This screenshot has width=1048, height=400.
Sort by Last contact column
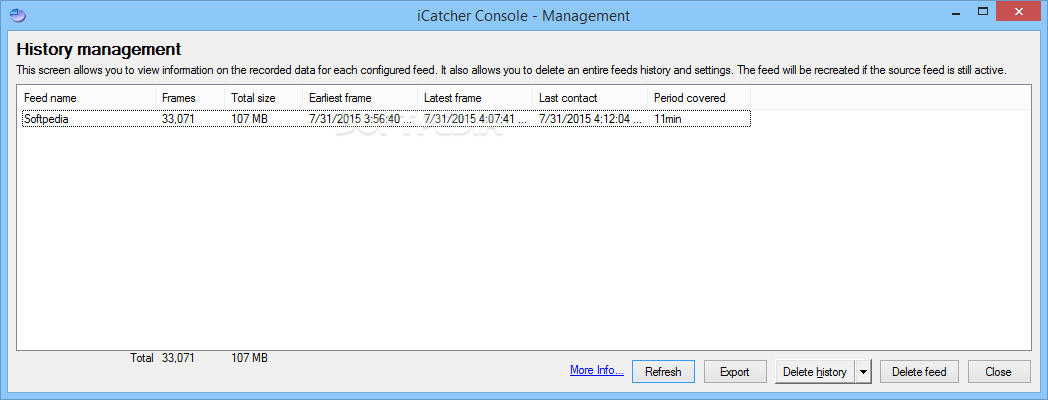[x=590, y=98]
